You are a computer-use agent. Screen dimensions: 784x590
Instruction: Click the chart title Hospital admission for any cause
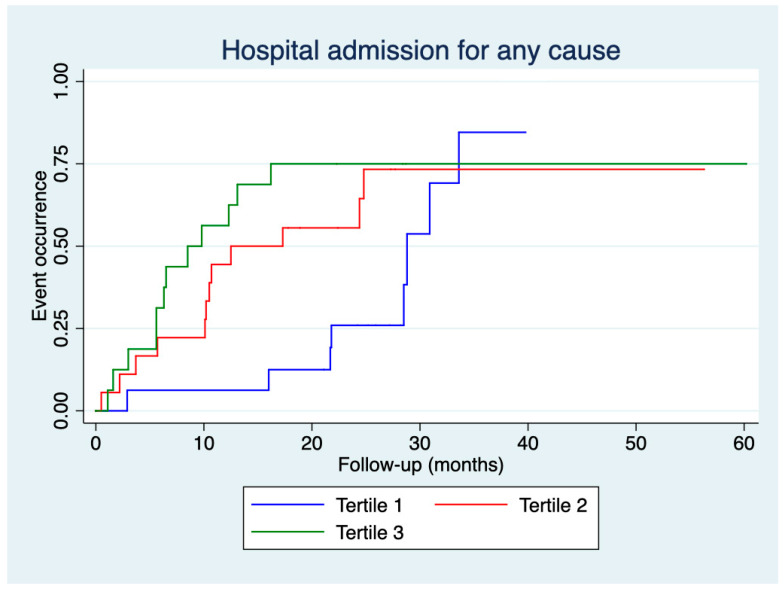pos(420,51)
